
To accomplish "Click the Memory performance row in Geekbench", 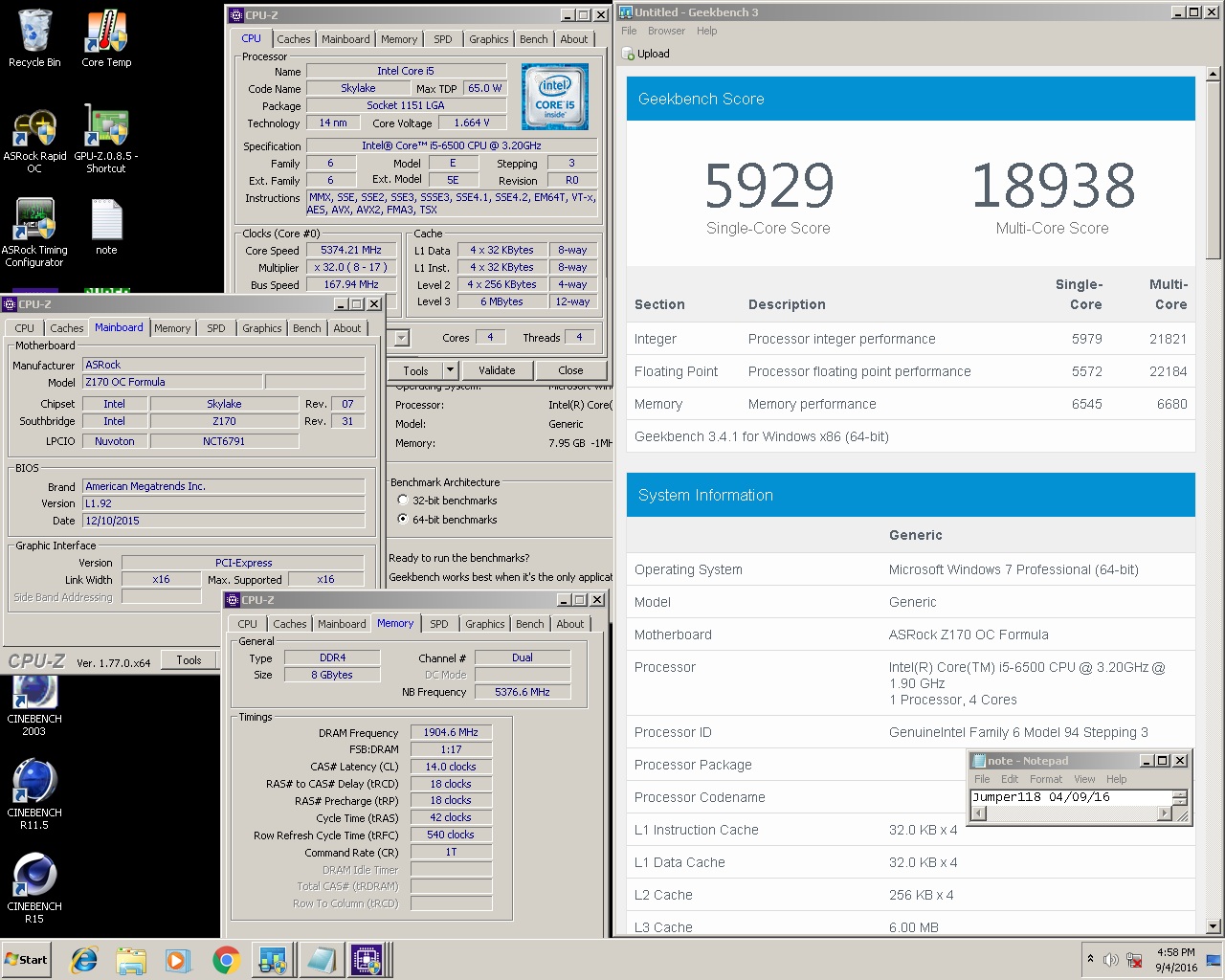I will click(910, 404).
